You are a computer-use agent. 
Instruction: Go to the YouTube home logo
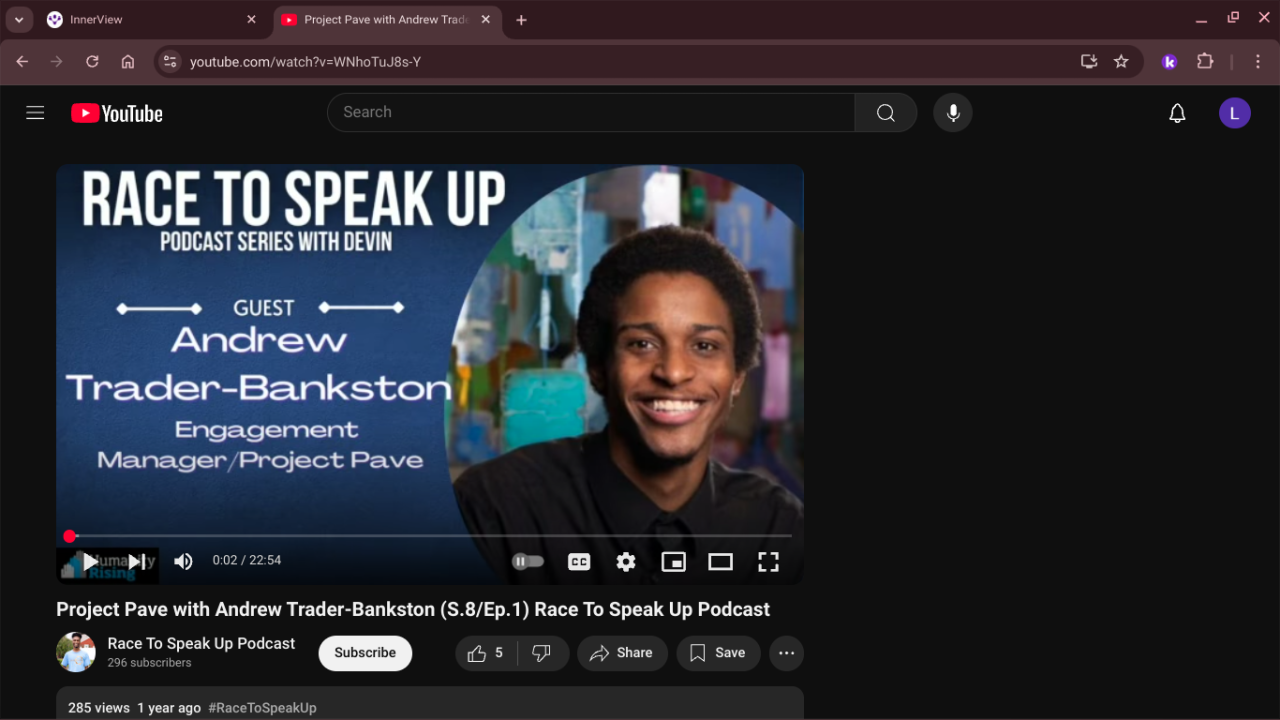[x=117, y=113]
